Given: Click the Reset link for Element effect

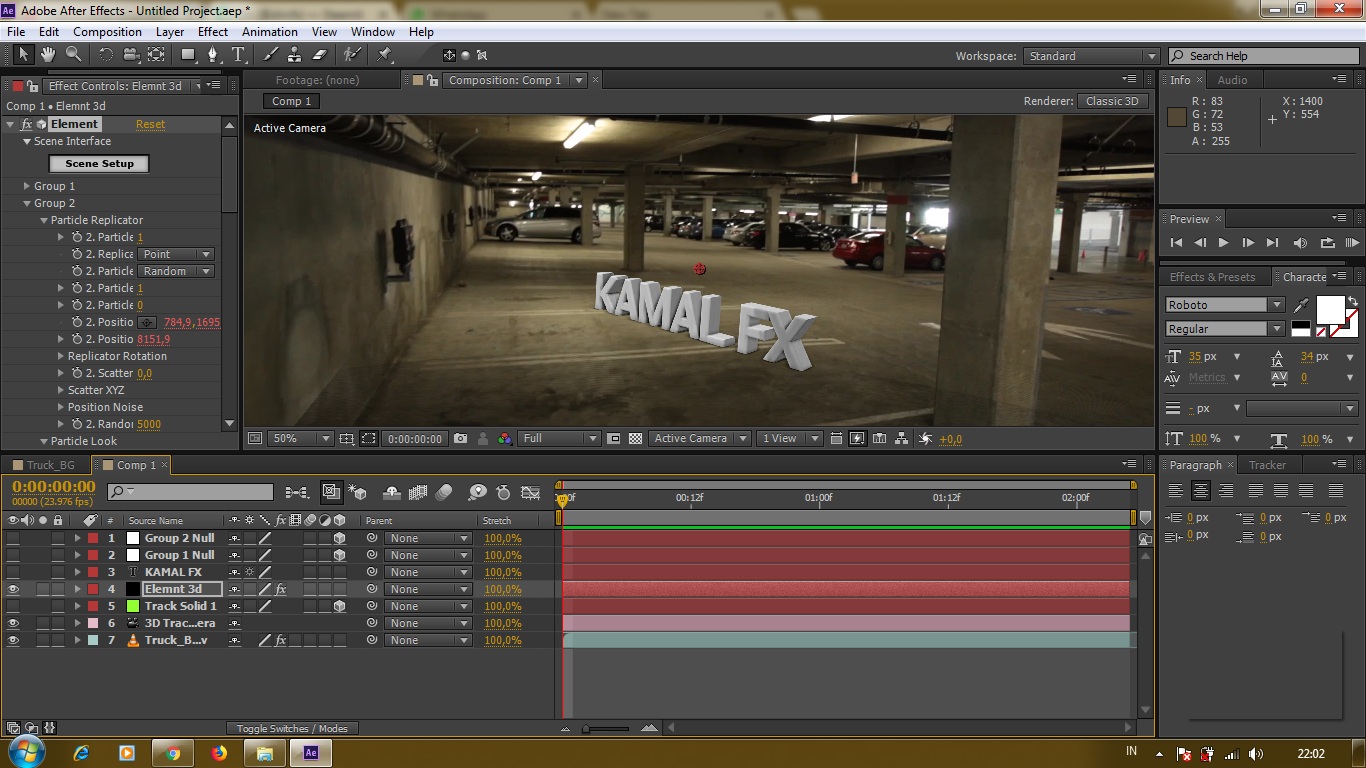Looking at the screenshot, I should (x=151, y=124).
